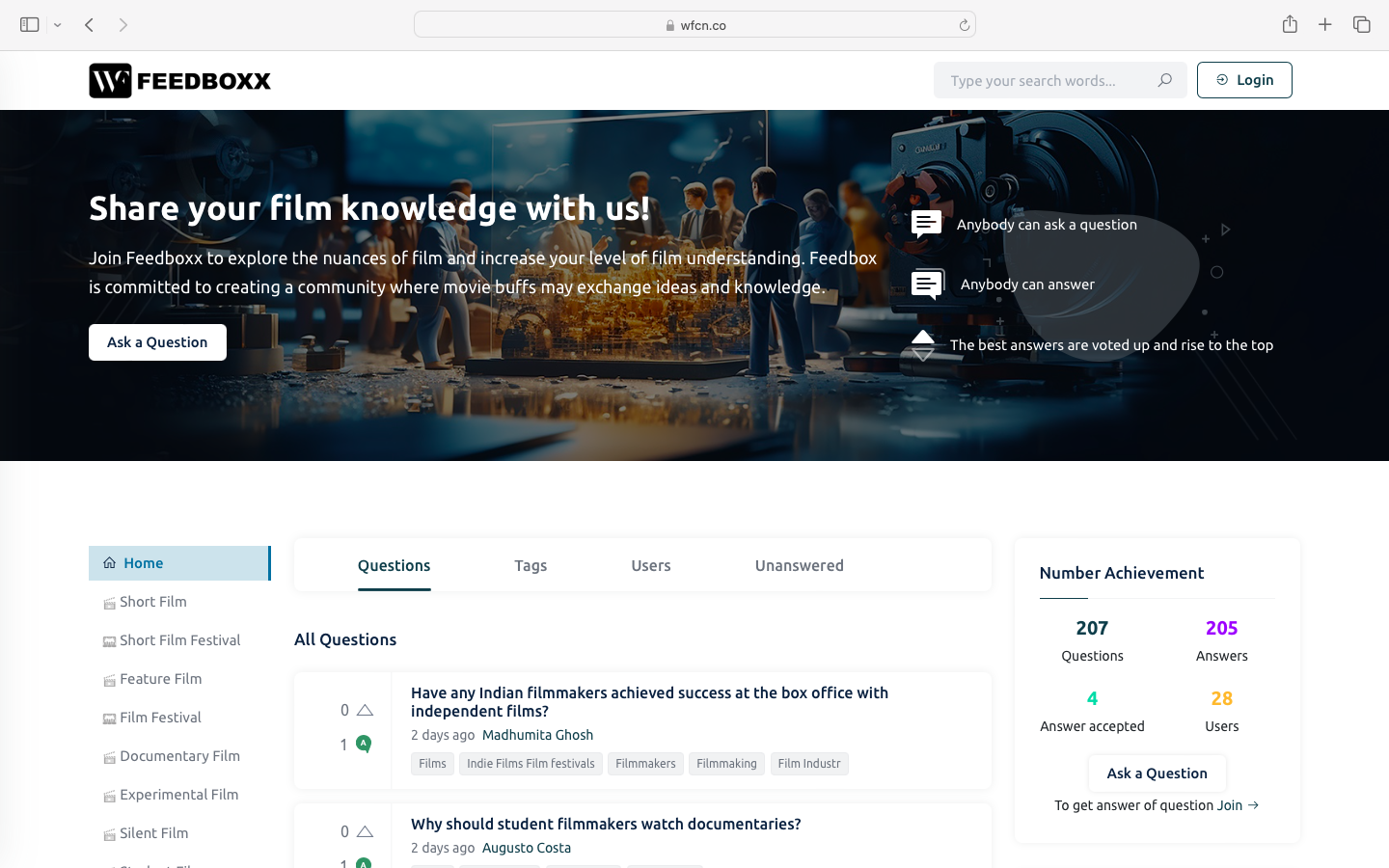1389x868 pixels.
Task: Expand the sidebar dropdown chevron in Safari
Action: [x=58, y=25]
